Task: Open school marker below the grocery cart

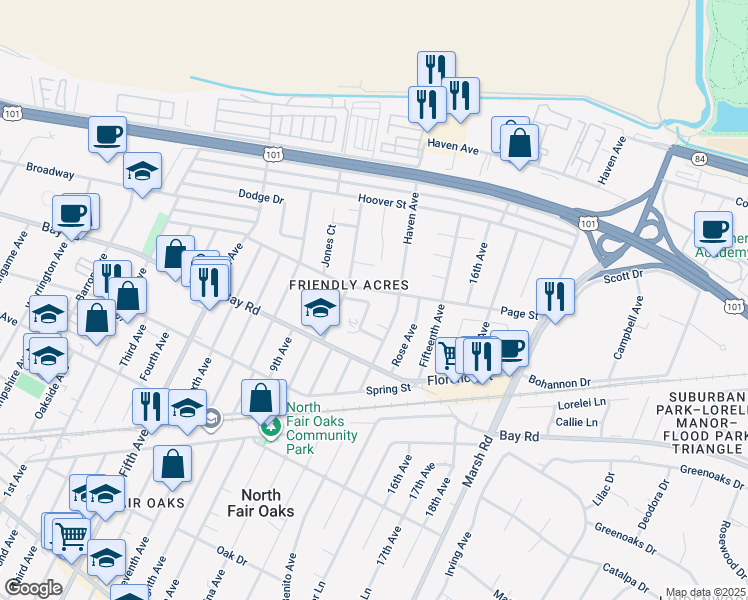Action: [x=106, y=559]
